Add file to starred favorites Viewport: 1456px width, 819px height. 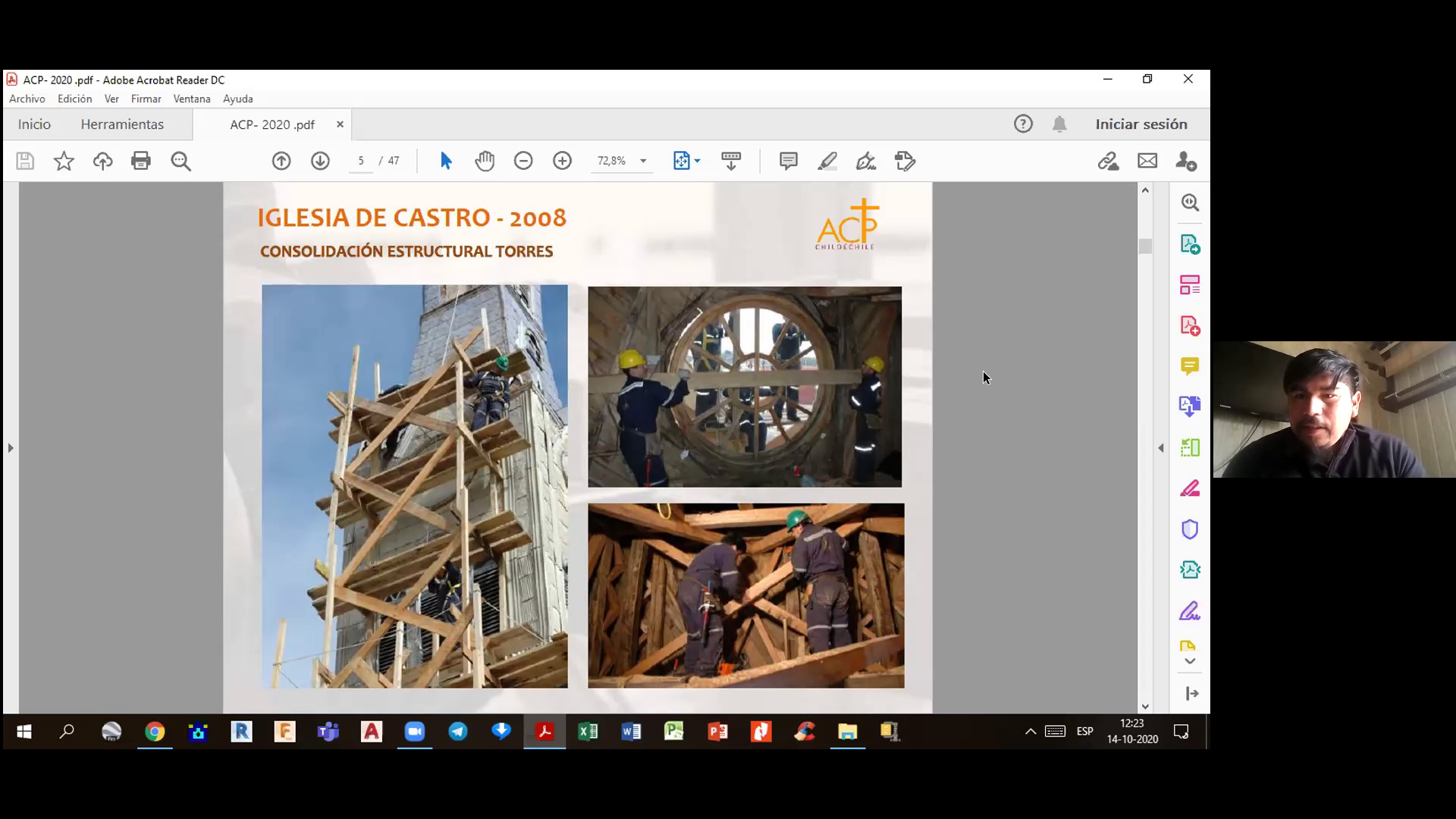point(64,161)
